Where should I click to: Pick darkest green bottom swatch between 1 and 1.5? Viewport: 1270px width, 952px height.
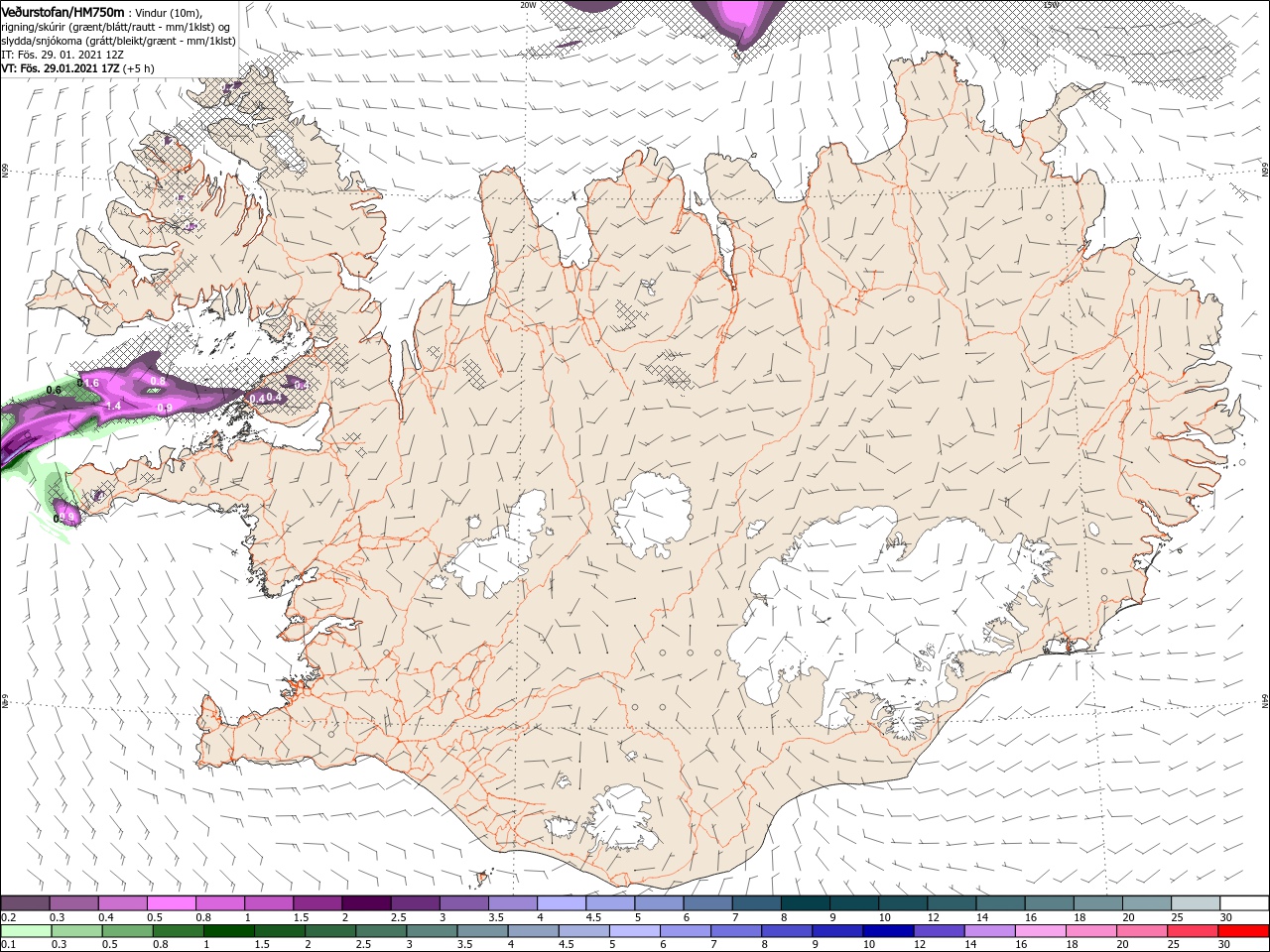pyautogui.click(x=229, y=931)
